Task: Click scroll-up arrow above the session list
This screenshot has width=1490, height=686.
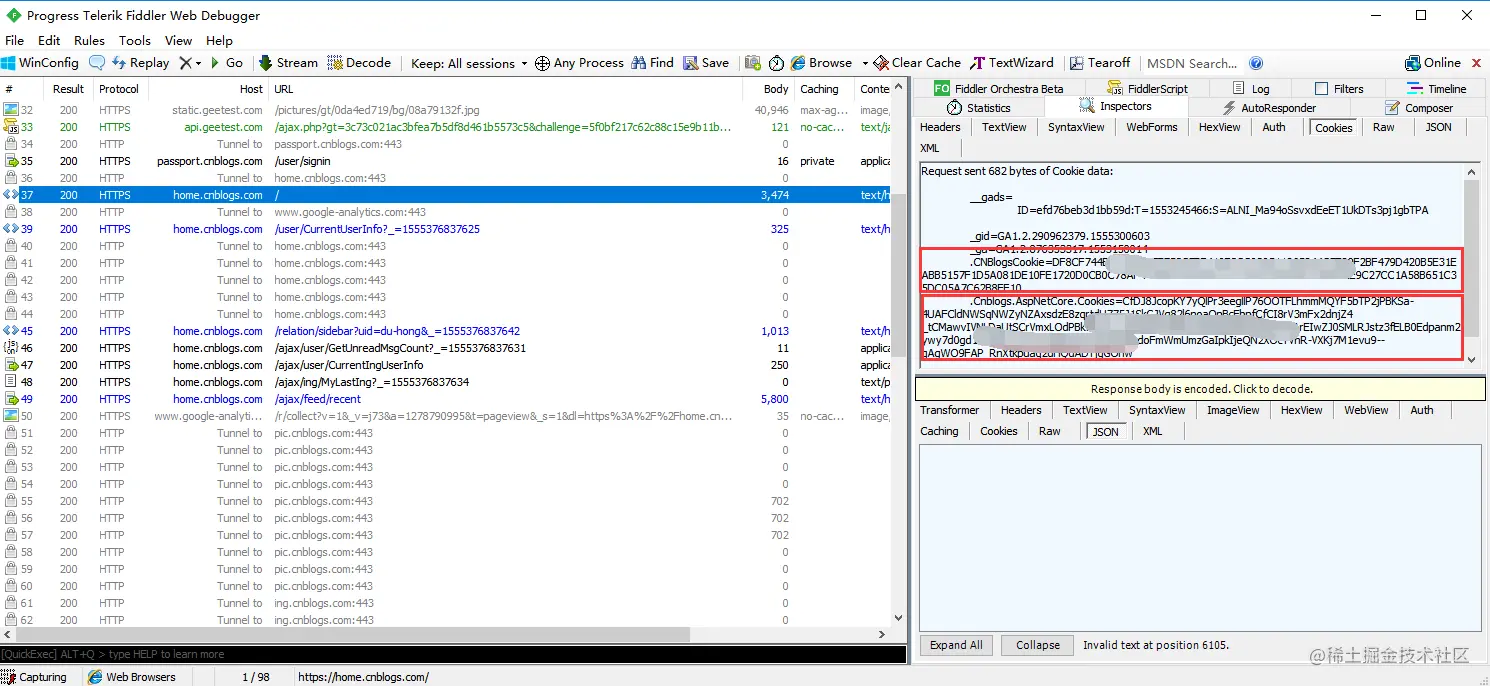Action: pyautogui.click(x=900, y=87)
